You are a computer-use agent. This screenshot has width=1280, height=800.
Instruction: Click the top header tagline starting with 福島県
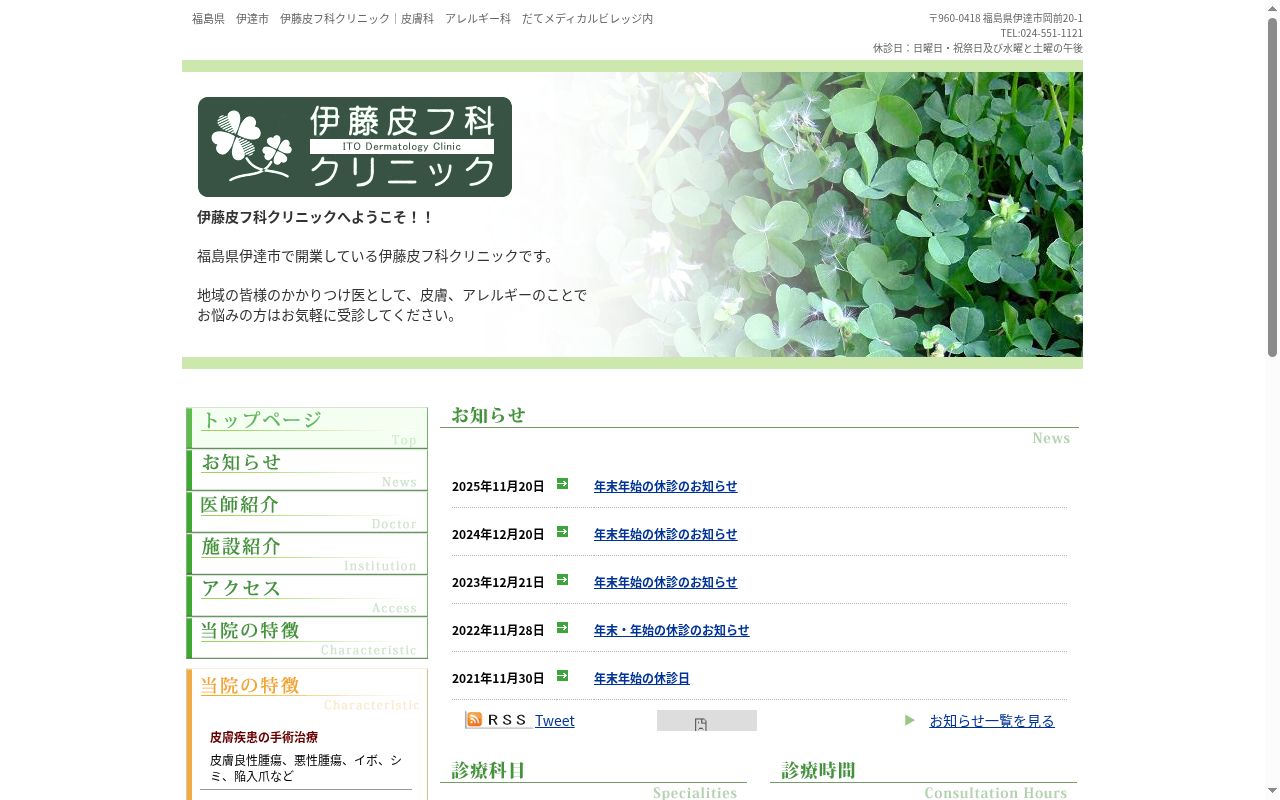[423, 19]
